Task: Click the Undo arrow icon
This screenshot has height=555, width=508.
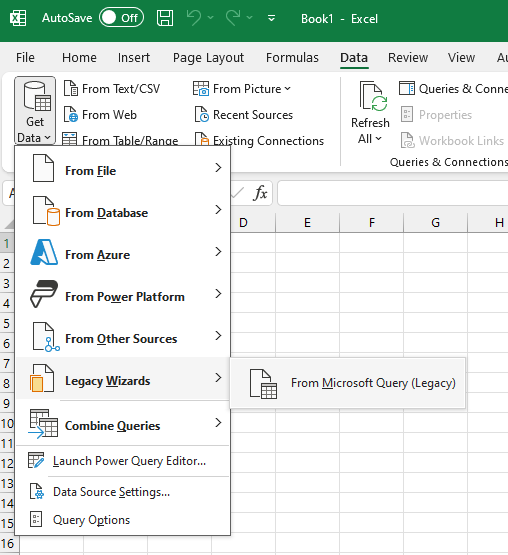Action: point(194,18)
